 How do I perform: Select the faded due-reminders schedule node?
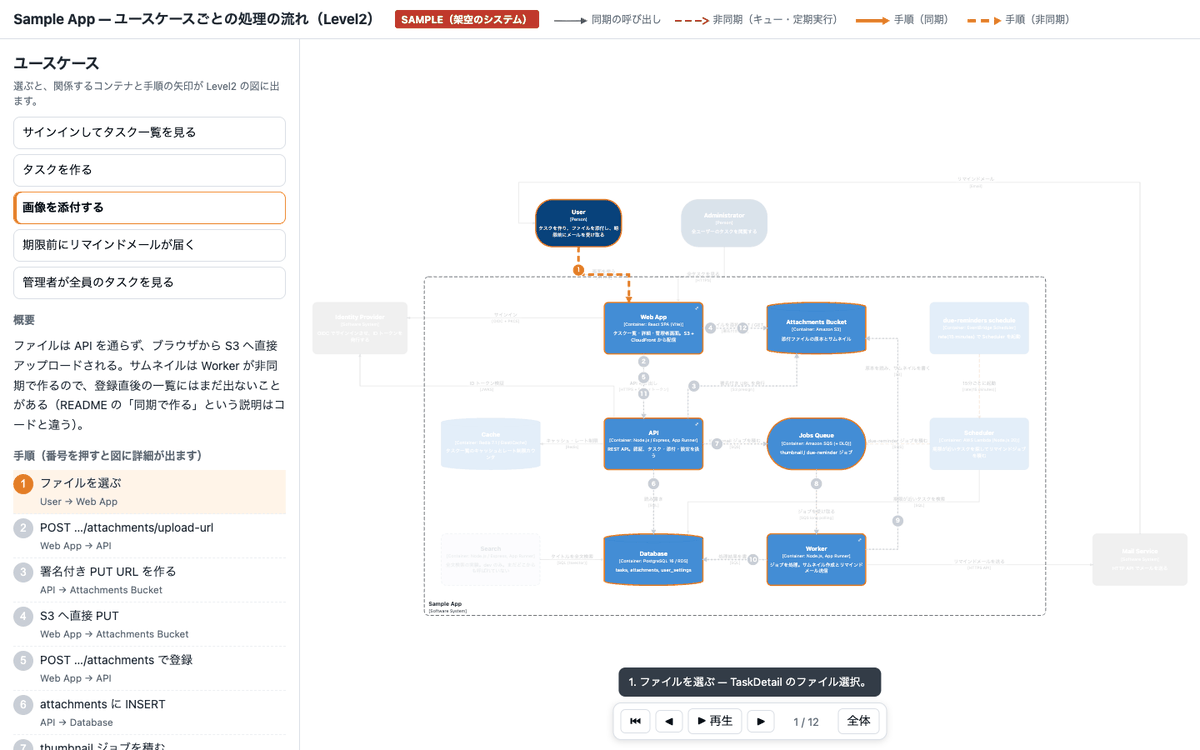979,328
